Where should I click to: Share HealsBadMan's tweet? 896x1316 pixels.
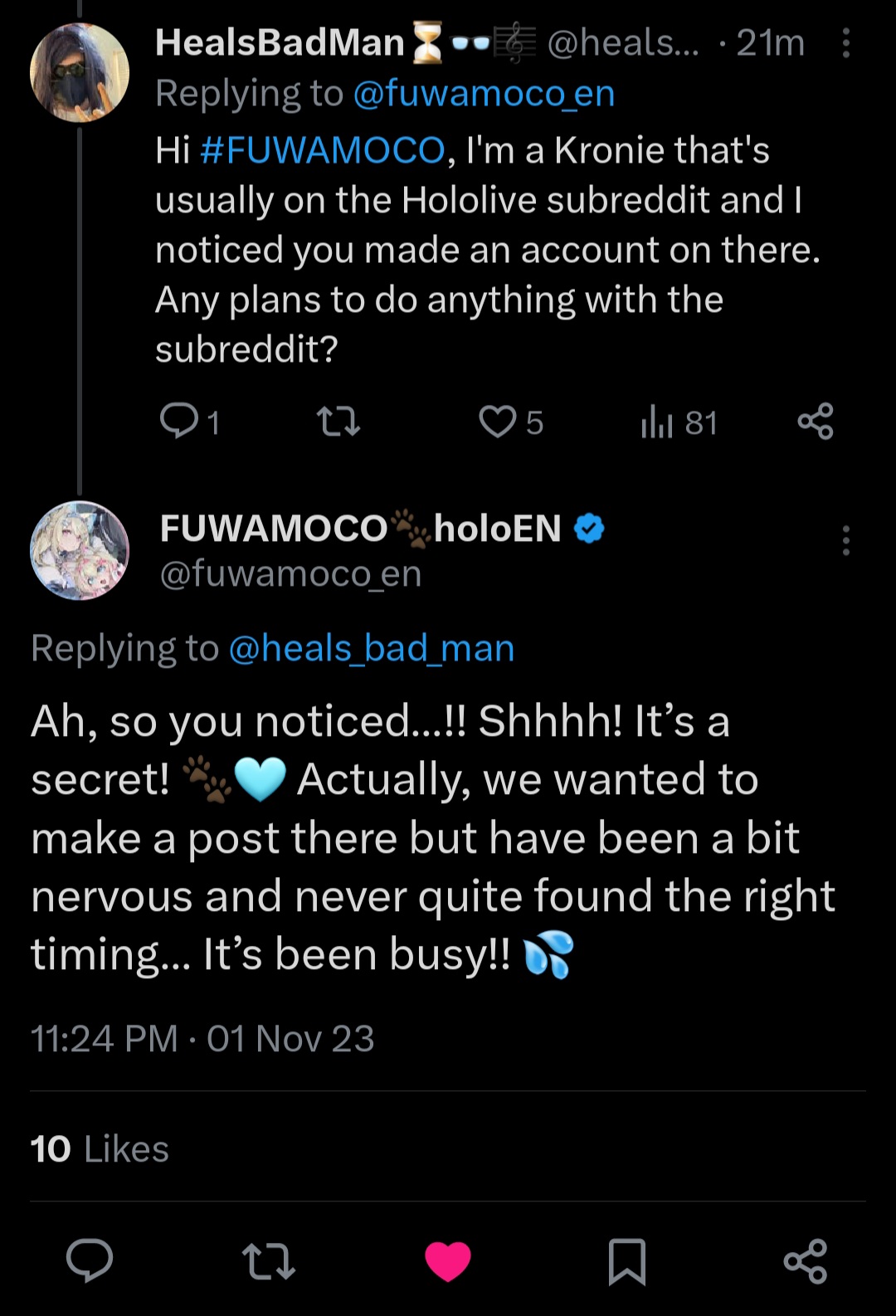[x=815, y=422]
